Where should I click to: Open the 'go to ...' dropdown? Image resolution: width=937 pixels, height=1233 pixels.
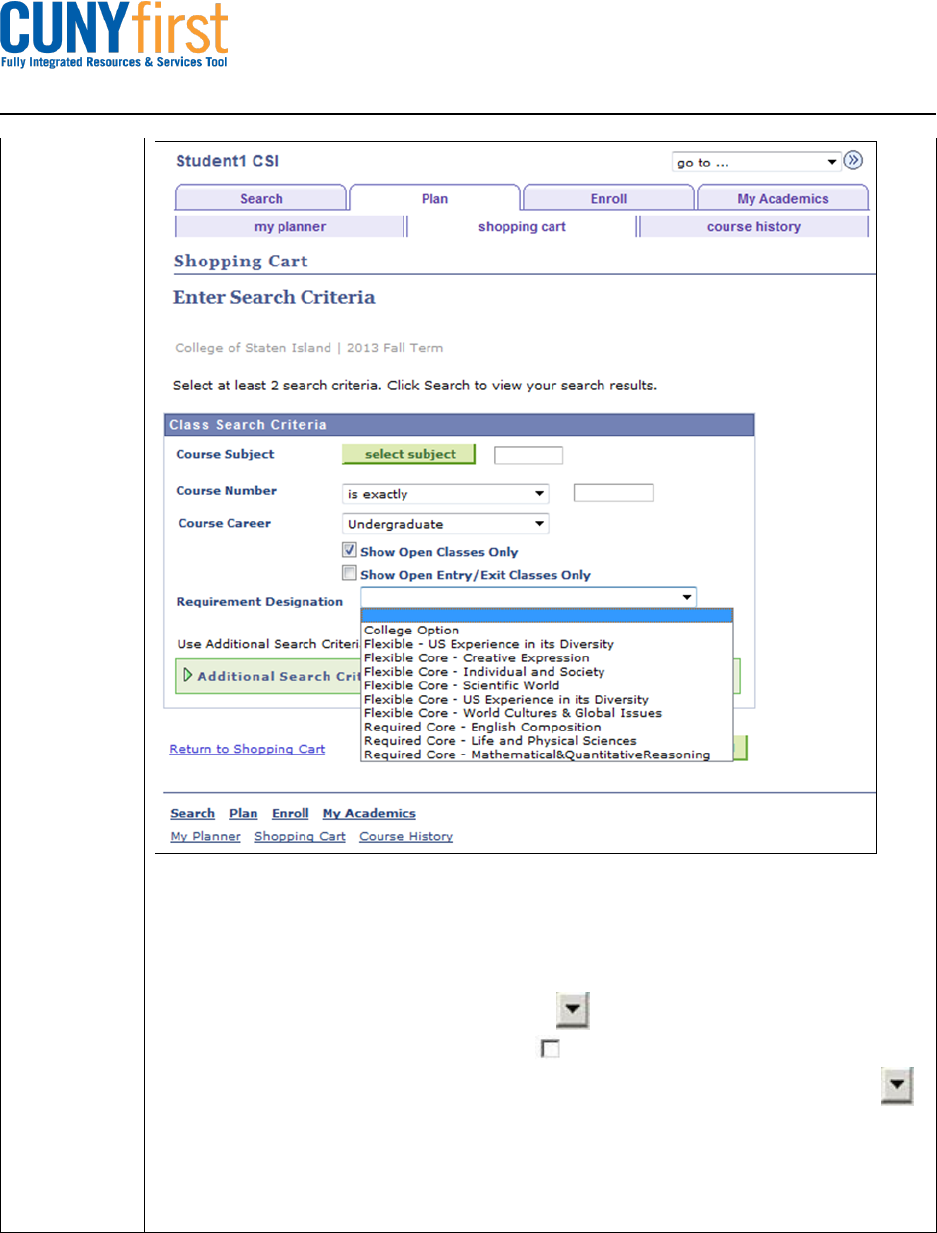point(757,163)
